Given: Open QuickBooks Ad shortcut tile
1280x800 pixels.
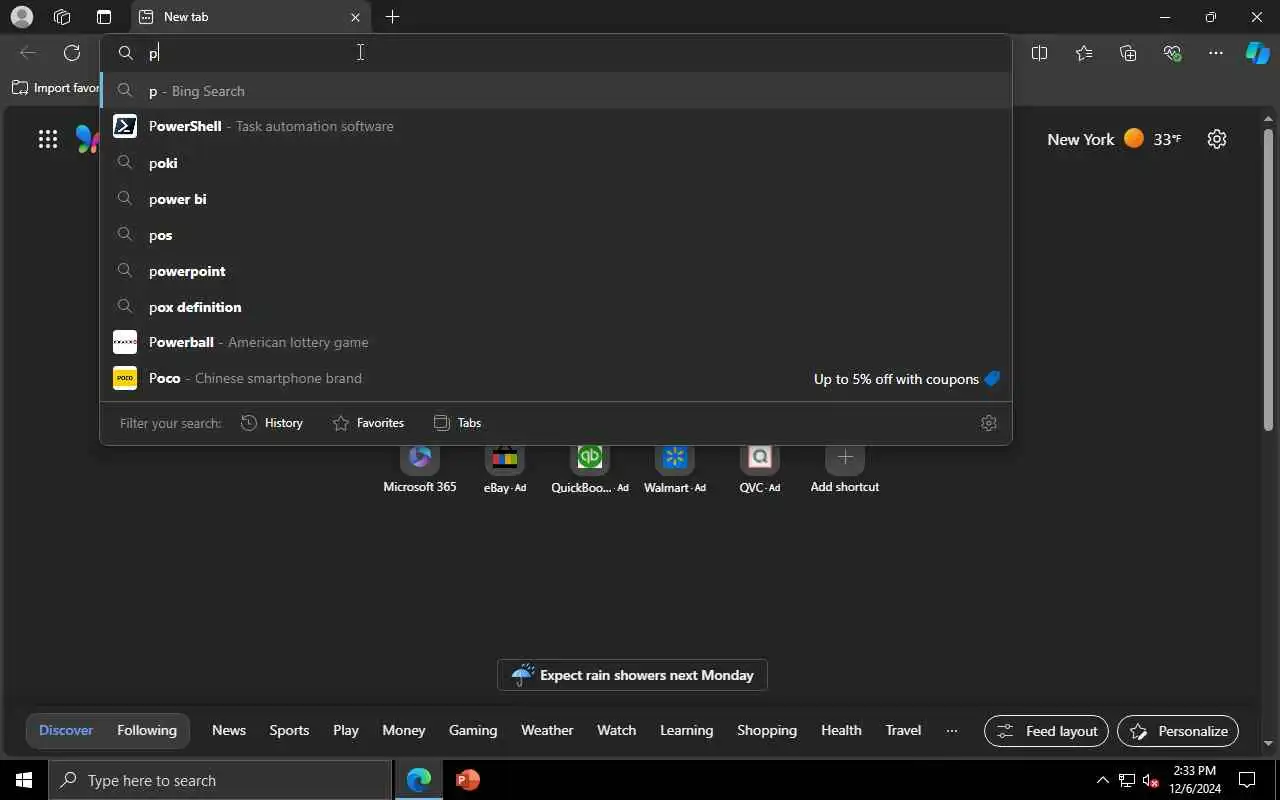Looking at the screenshot, I should pos(590,470).
